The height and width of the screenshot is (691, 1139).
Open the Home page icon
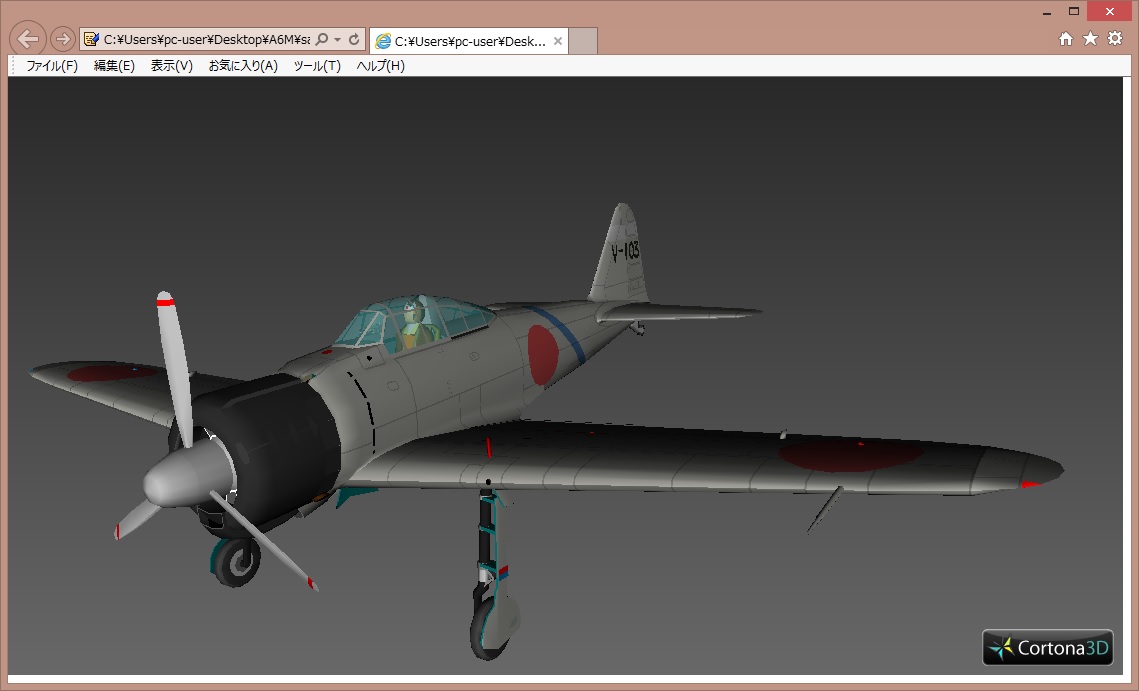1066,38
